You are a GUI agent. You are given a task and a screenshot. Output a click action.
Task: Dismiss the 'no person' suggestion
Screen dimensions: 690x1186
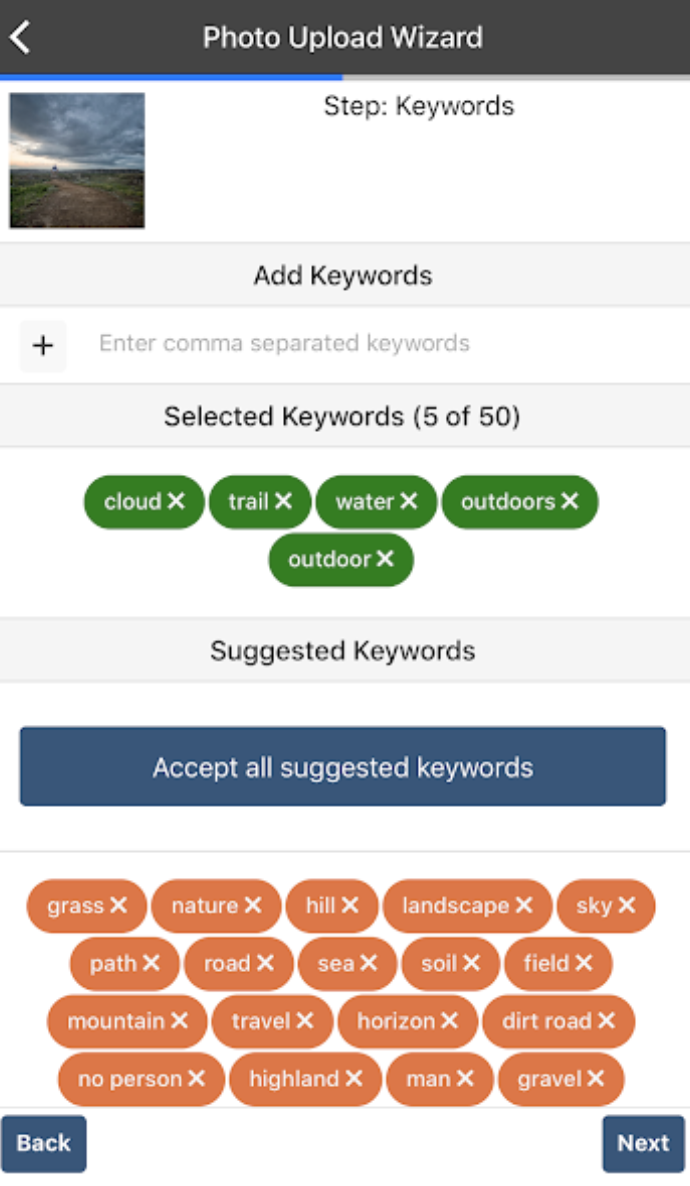coord(197,1079)
